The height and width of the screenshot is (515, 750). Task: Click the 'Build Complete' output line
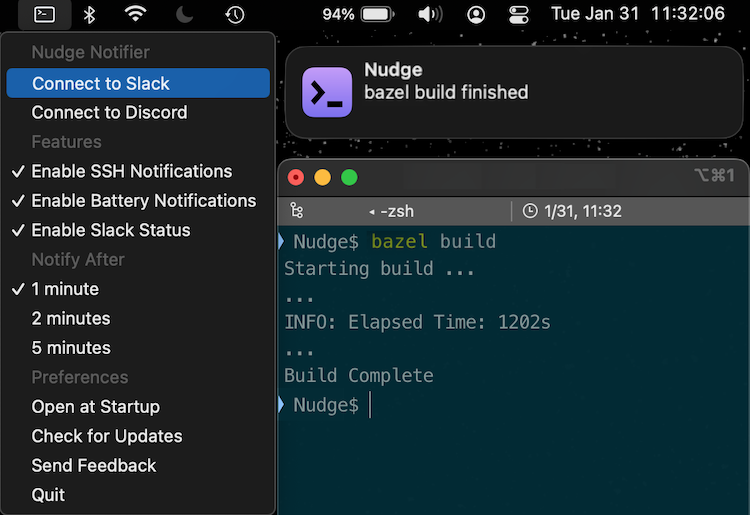[x=359, y=375]
